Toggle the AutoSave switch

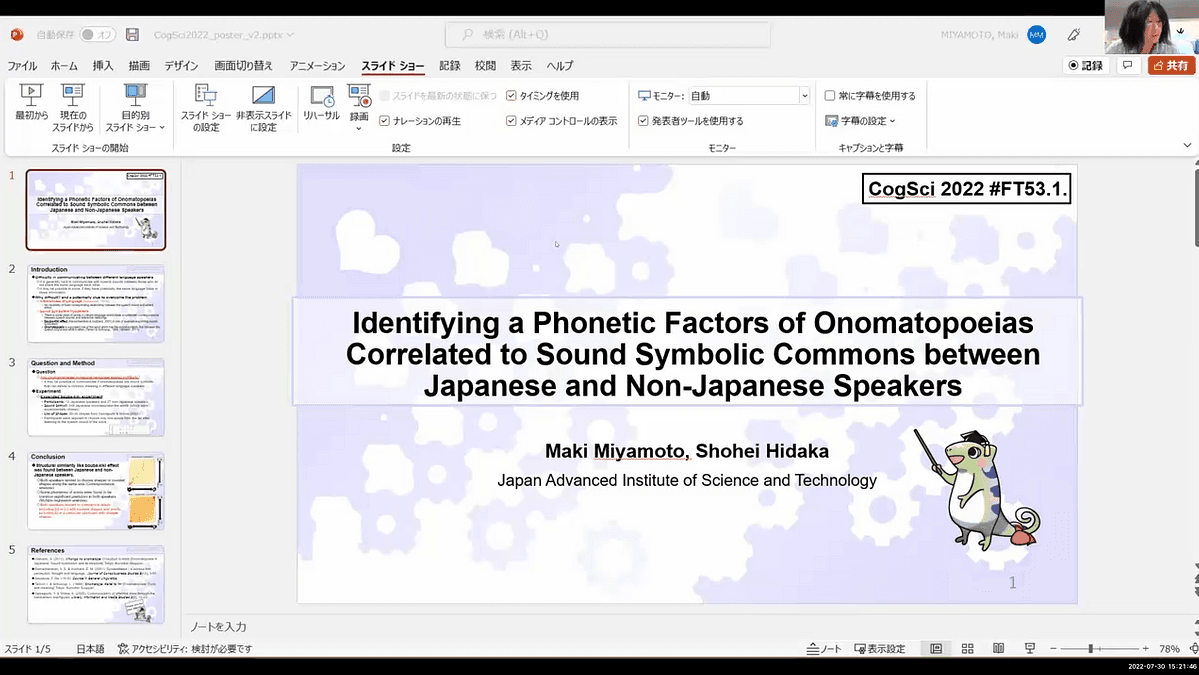pyautogui.click(x=96, y=34)
